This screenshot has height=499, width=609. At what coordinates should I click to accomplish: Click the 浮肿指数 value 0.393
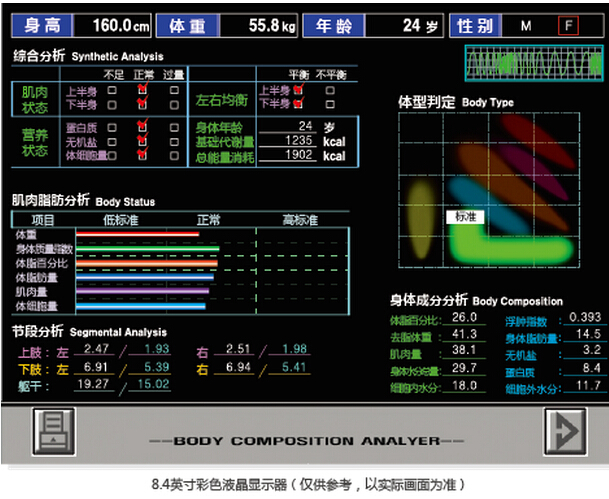click(583, 318)
